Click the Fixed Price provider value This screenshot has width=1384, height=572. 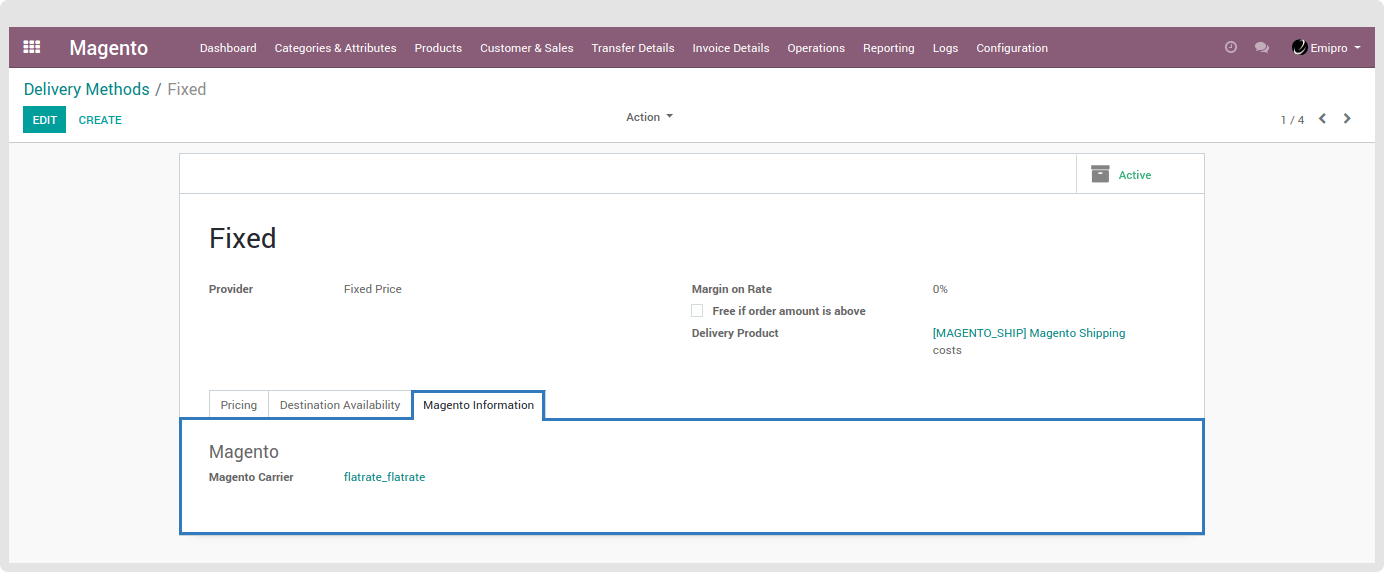373,289
